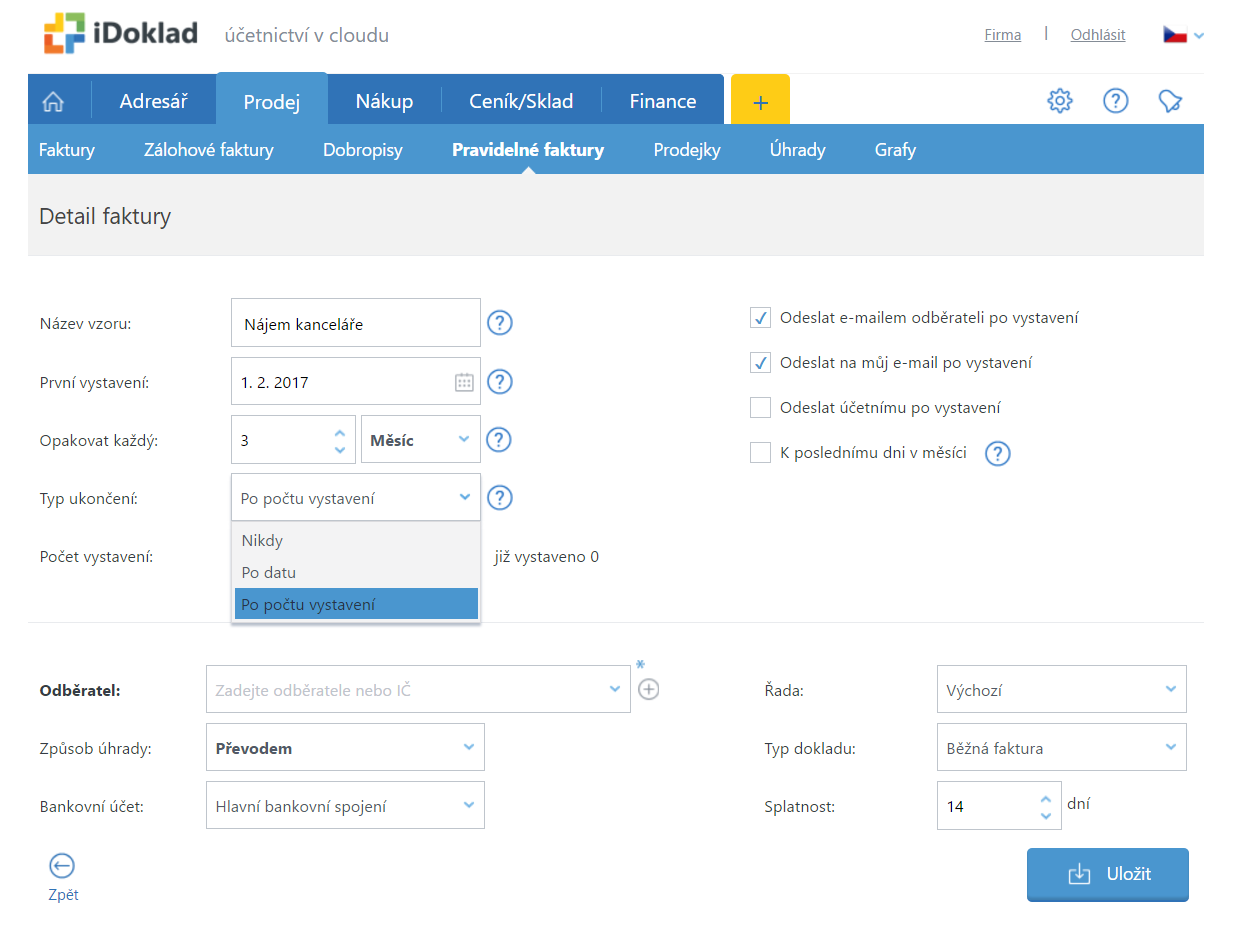This screenshot has height=942, width=1234.
Task: Enable K poslednímu dni v měsíci checkbox
Action: point(760,453)
